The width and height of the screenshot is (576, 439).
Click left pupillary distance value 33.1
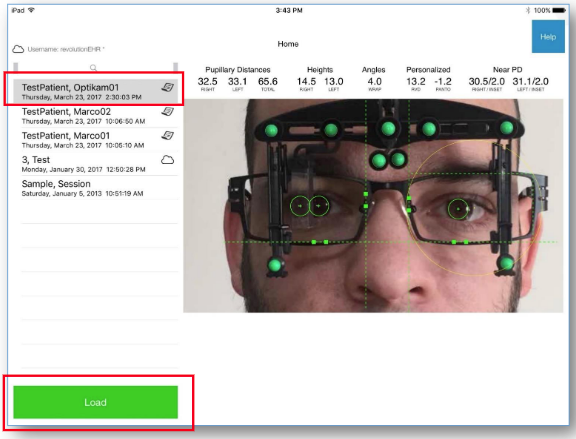(x=237, y=82)
